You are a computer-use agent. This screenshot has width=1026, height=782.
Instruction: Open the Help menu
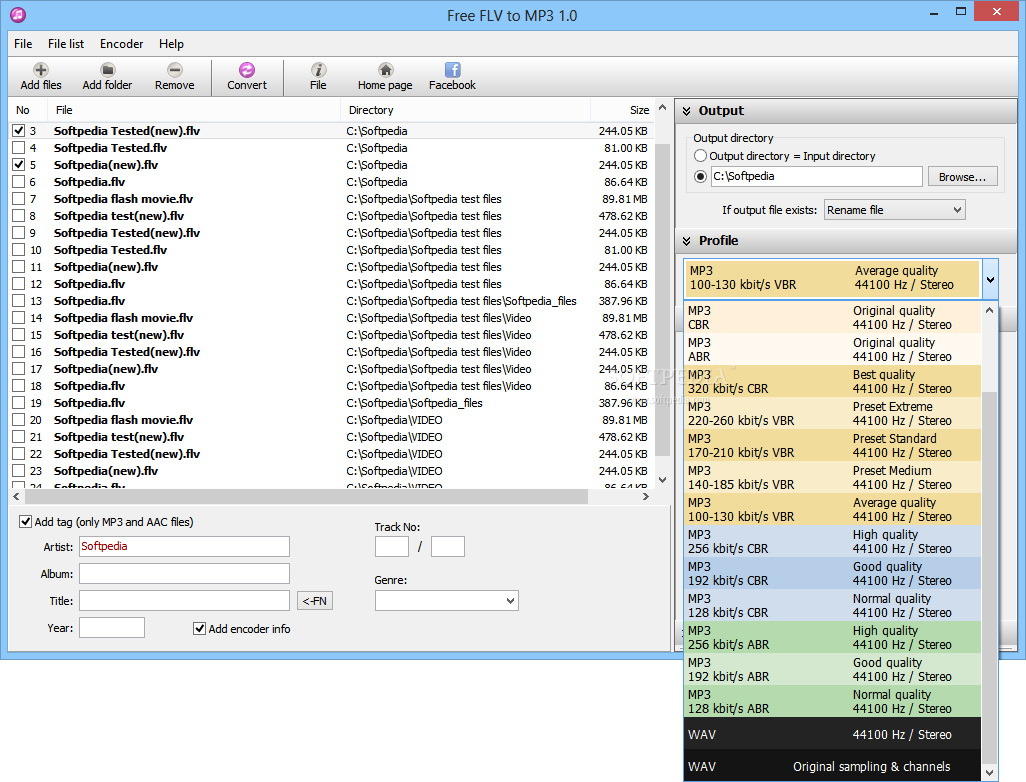[171, 44]
